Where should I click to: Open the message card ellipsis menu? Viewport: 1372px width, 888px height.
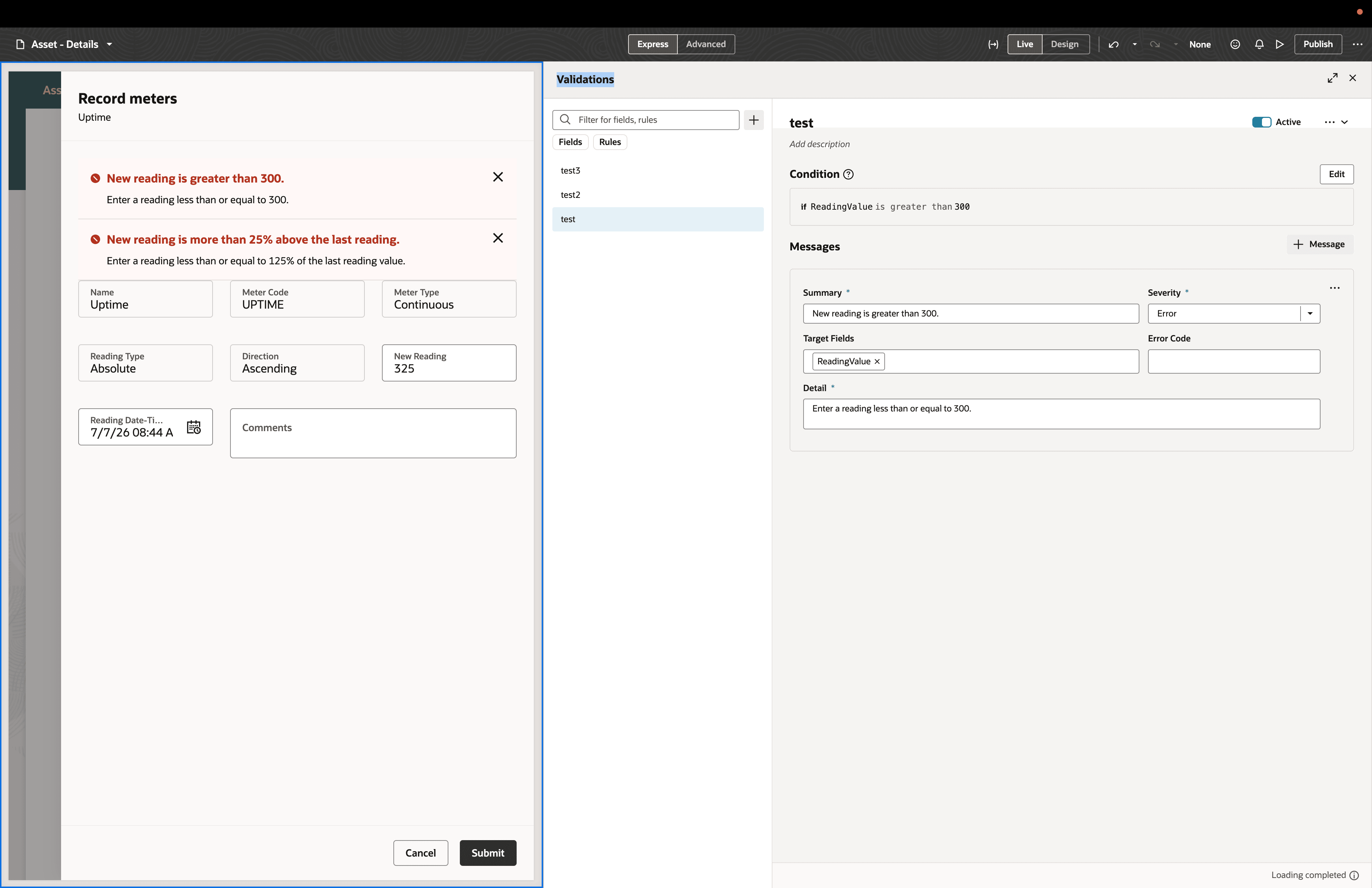coord(1334,288)
